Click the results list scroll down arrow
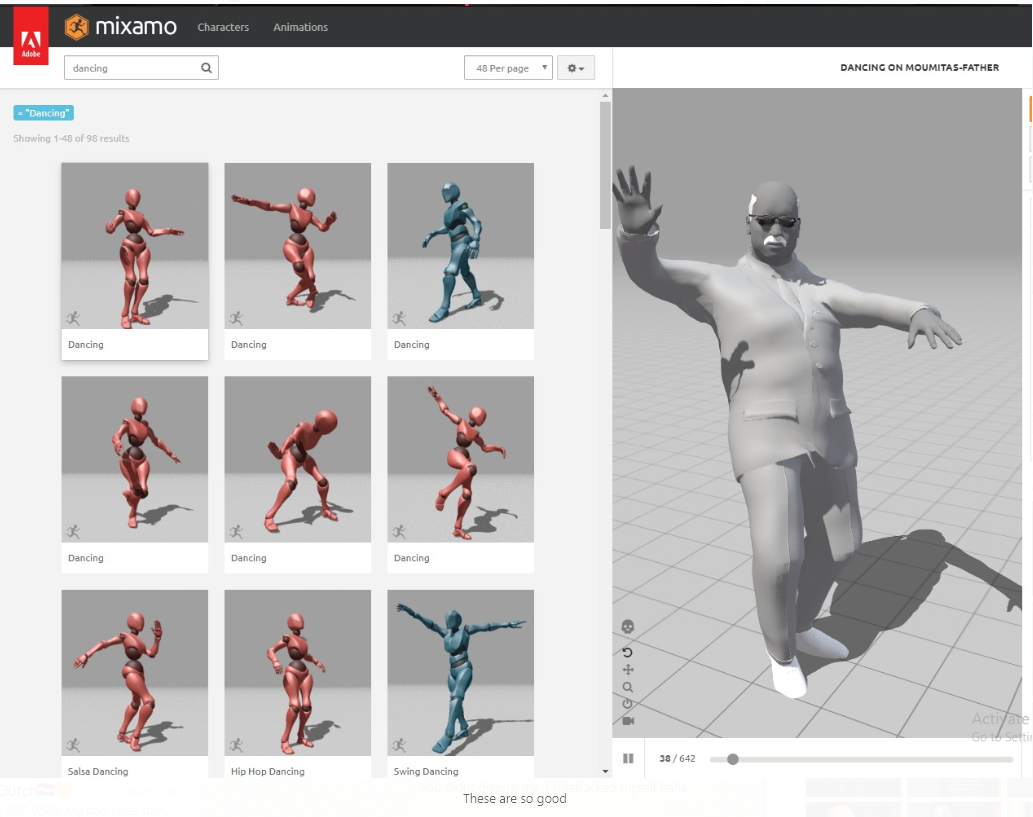1033x817 pixels. pyautogui.click(x=605, y=771)
